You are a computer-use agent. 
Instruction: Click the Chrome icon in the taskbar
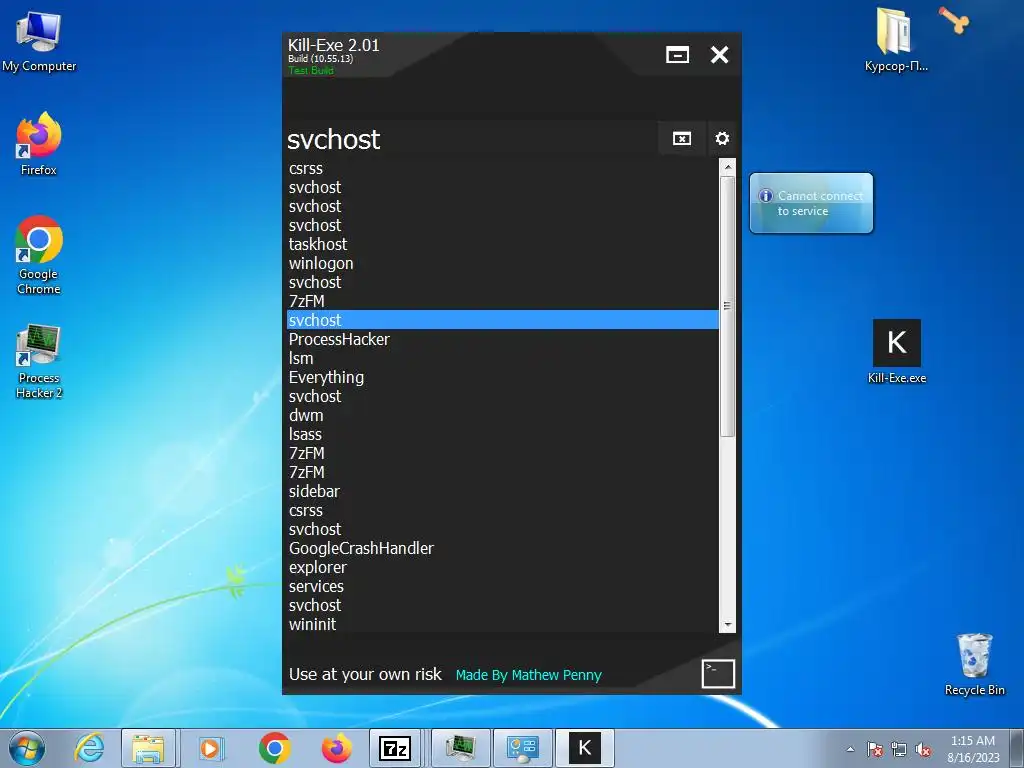pos(274,748)
